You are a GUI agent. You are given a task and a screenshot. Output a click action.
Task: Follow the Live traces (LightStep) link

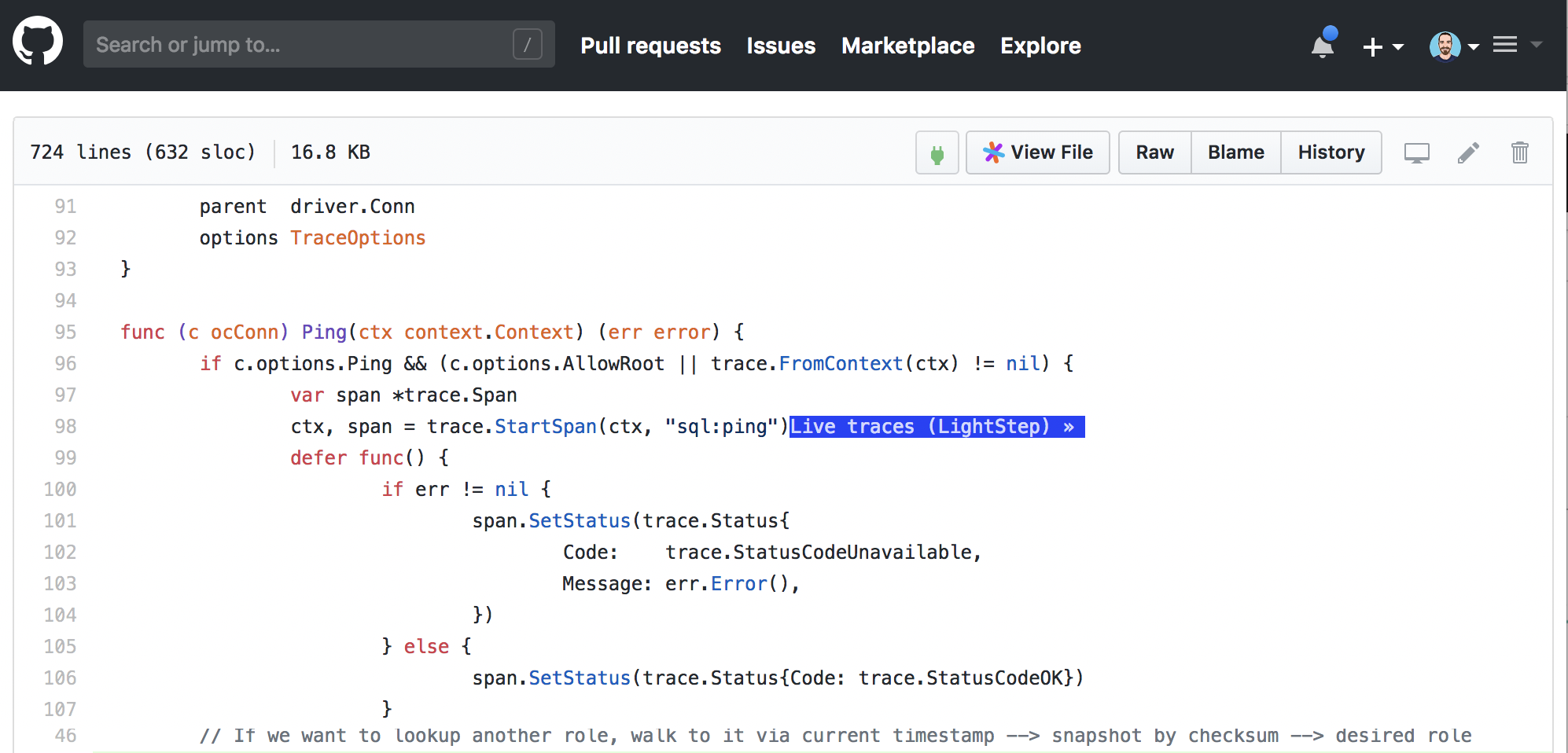pyautogui.click(x=937, y=427)
